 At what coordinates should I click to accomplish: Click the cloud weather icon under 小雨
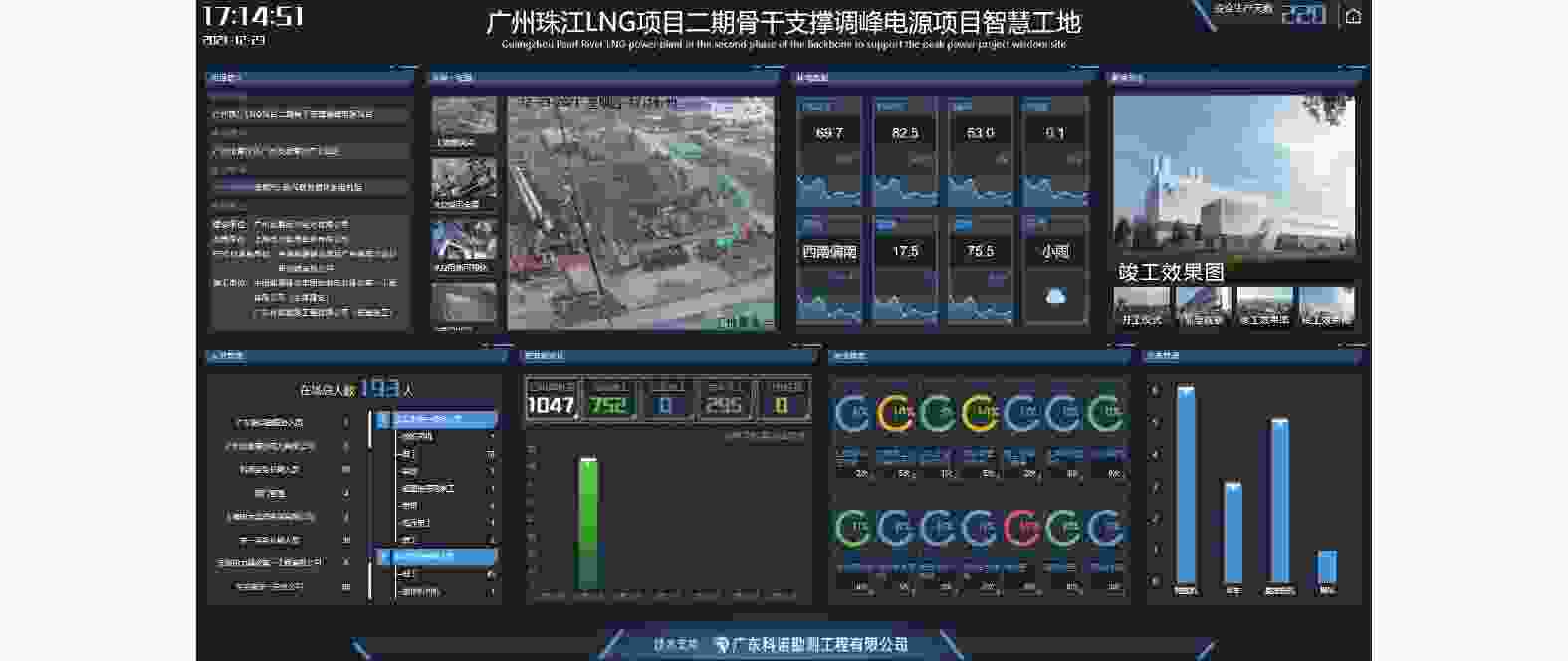[x=1055, y=296]
